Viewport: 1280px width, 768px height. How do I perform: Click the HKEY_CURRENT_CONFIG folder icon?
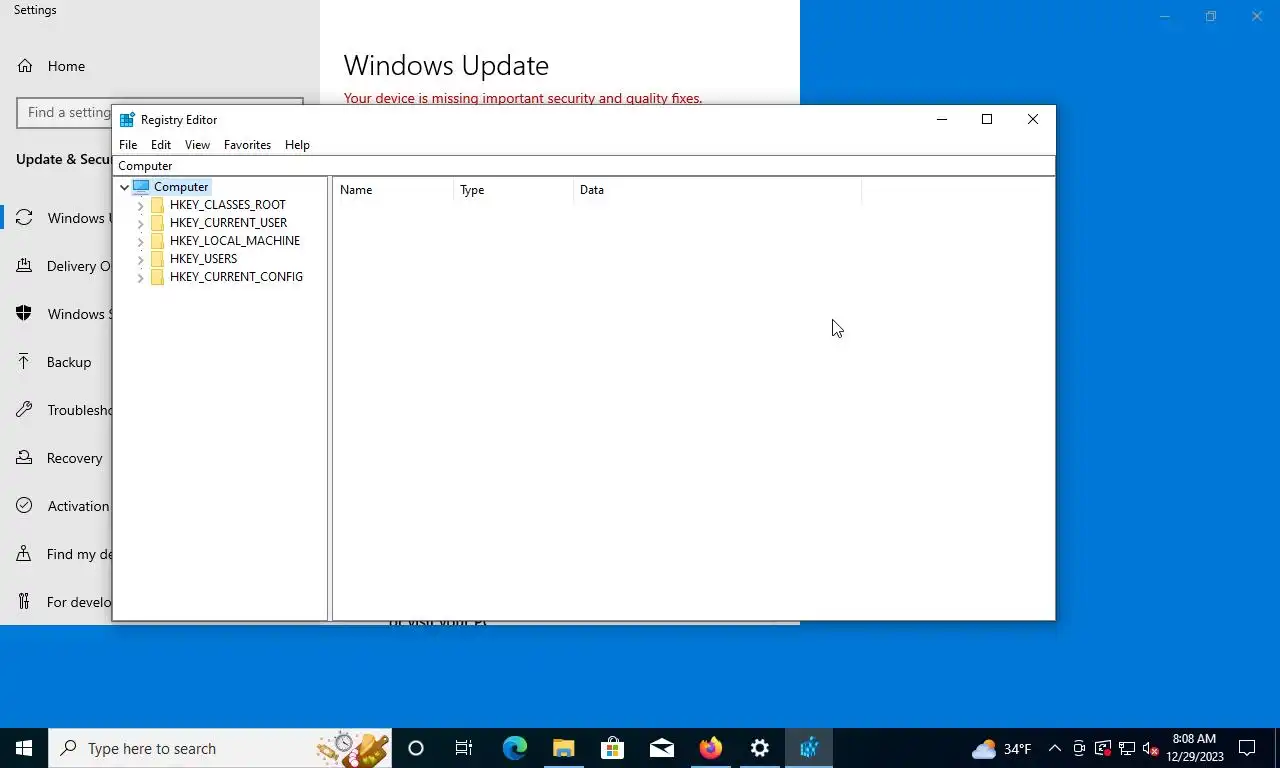click(157, 277)
